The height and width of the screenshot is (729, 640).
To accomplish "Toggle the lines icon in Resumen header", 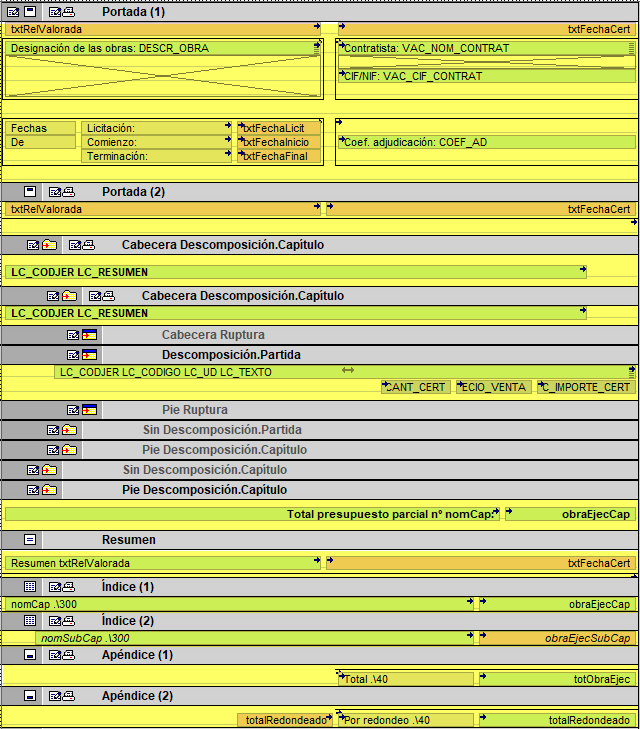I will coord(30,539).
